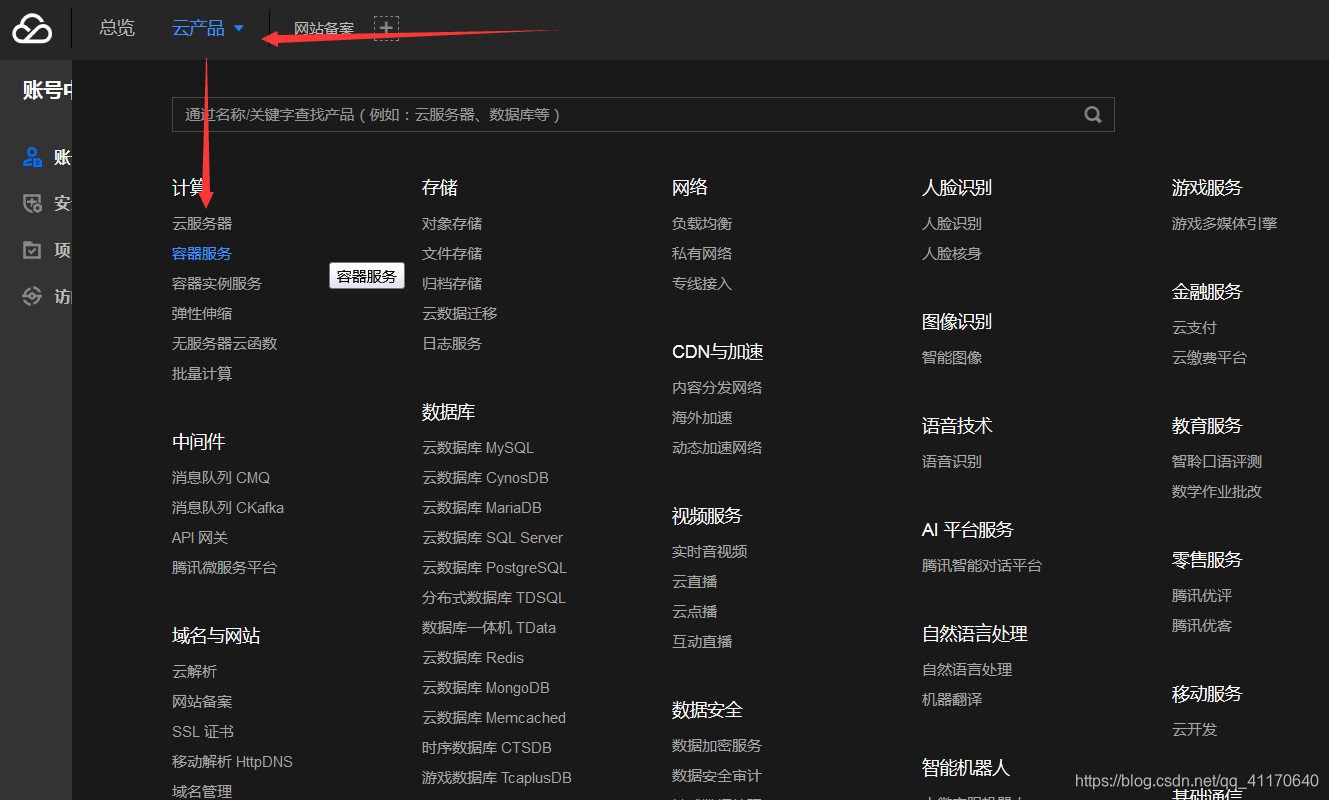Open 人脸核身

pyautogui.click(x=952, y=254)
